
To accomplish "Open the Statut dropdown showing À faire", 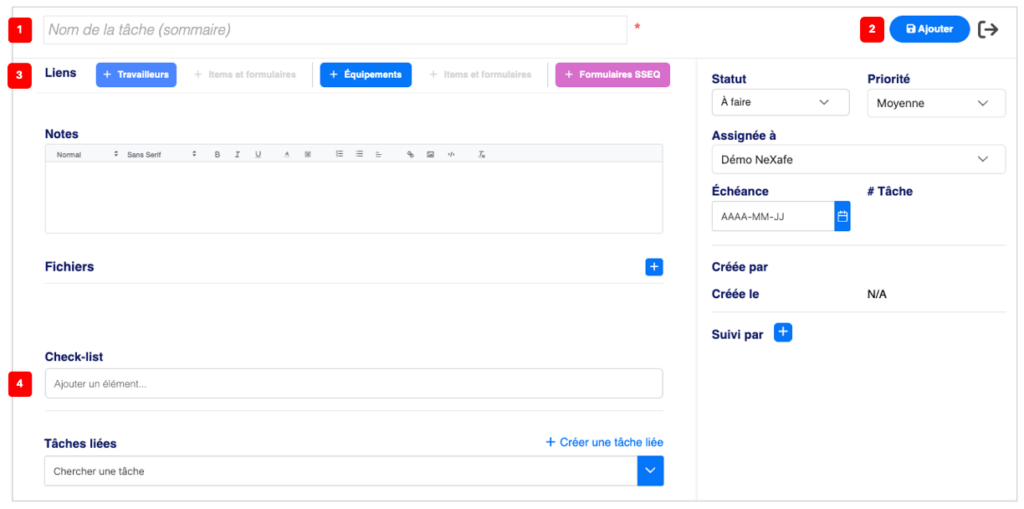I will pyautogui.click(x=780, y=103).
